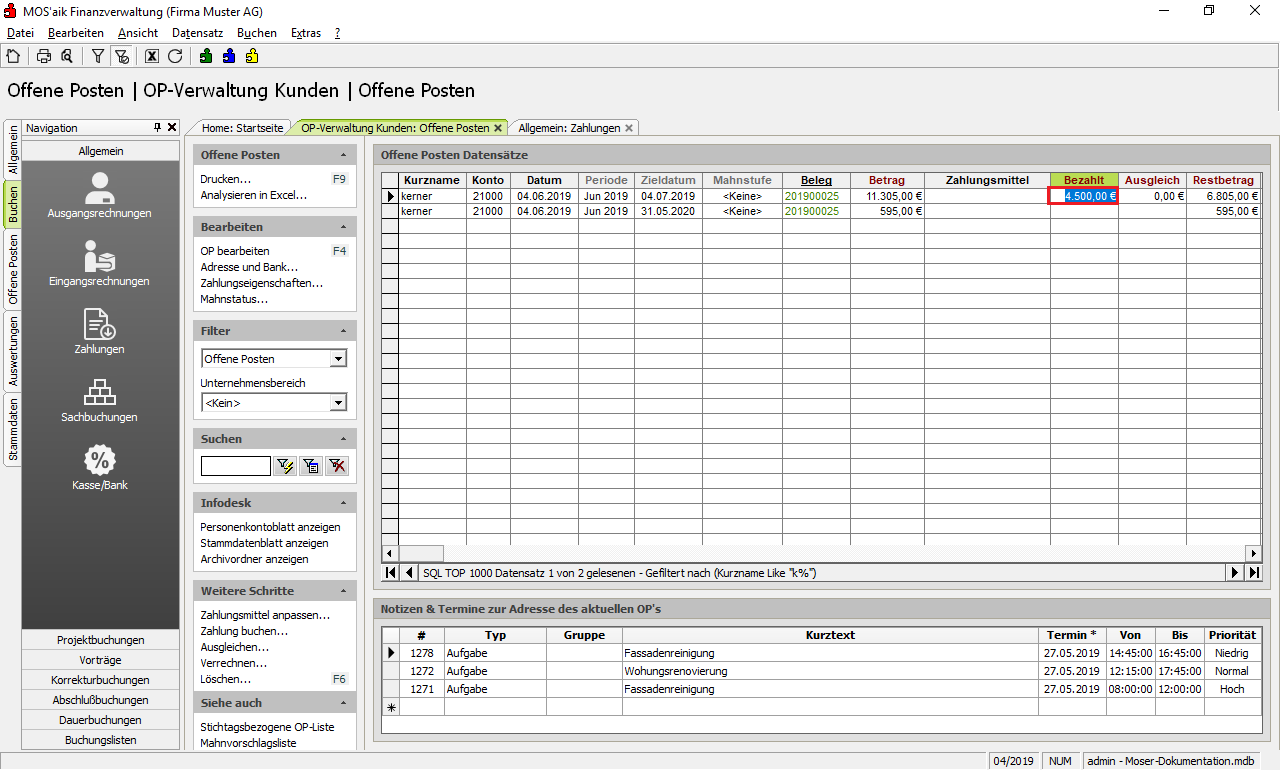Screen dimensions: 1280x770
Task: Click the home icon in the toolbar
Action: 13,56
